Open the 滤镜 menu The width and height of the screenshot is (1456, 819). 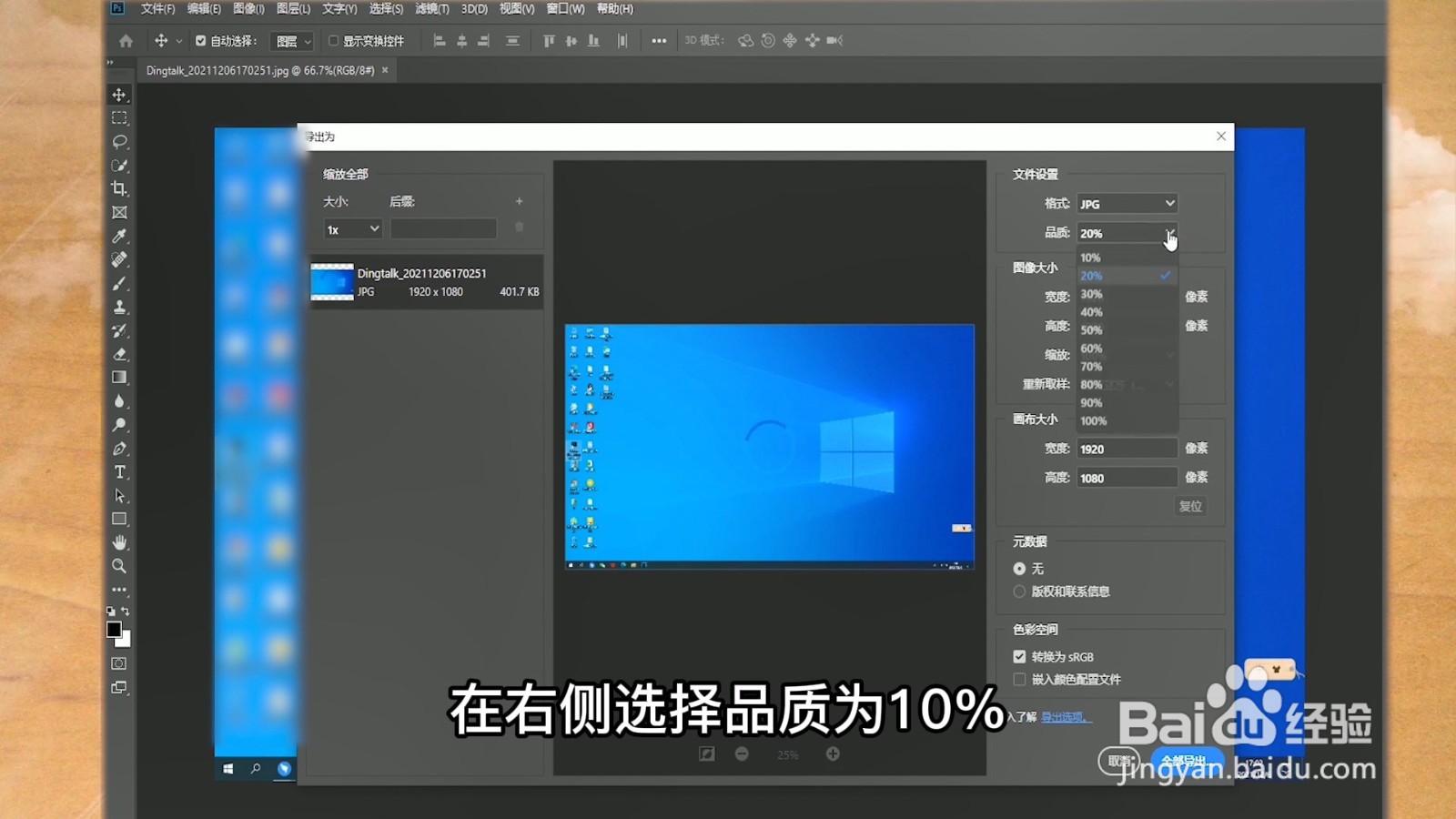click(x=432, y=9)
